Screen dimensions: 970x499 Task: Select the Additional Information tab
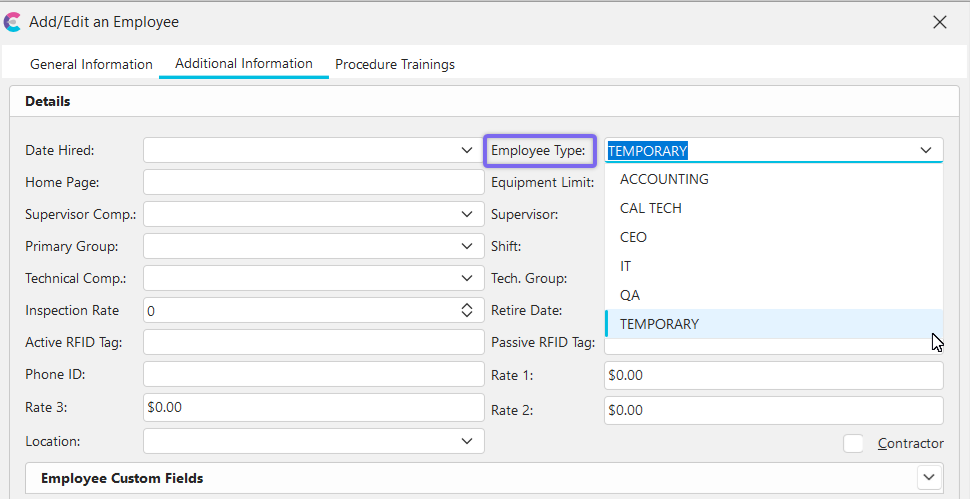(244, 64)
